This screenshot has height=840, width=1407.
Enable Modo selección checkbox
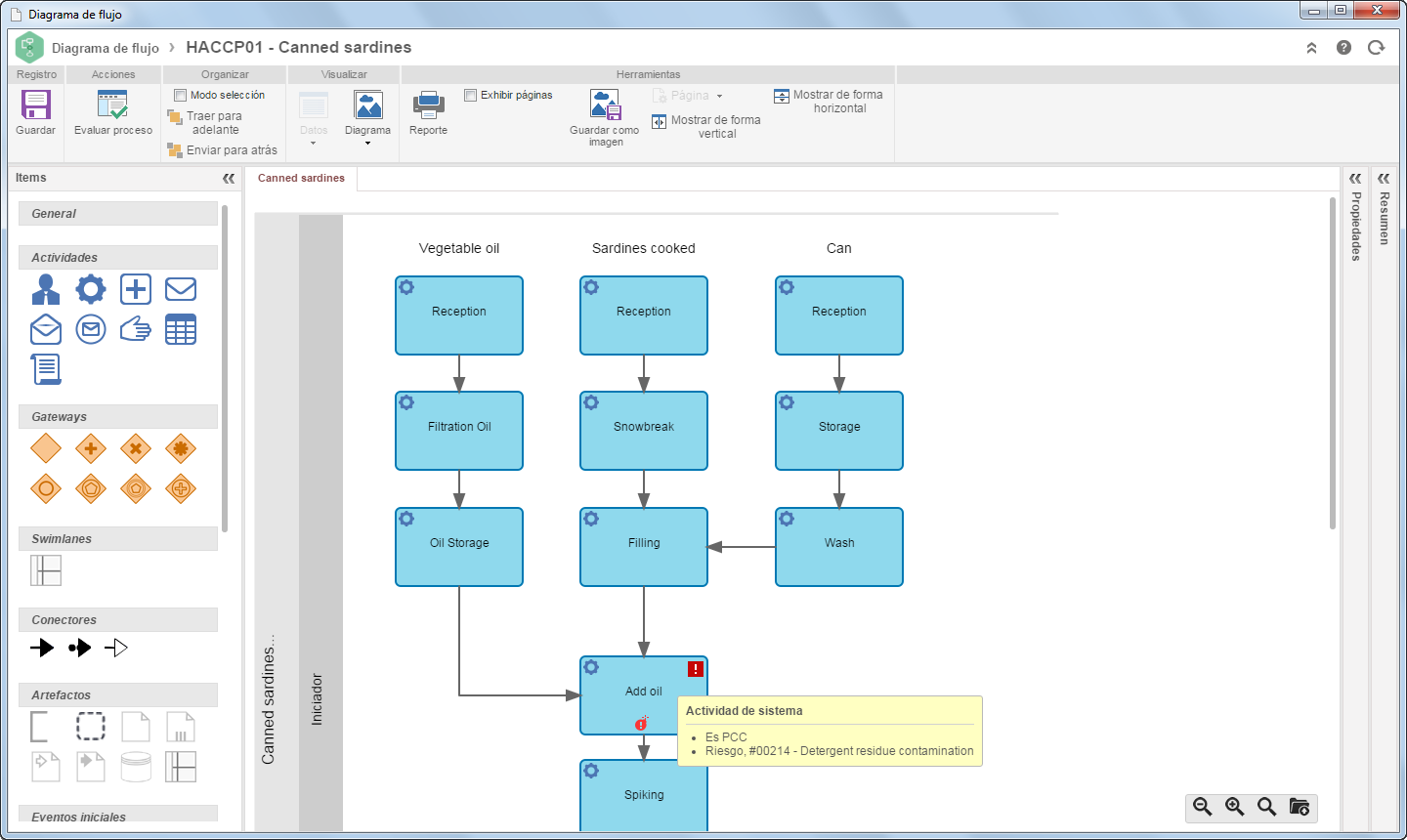[180, 96]
